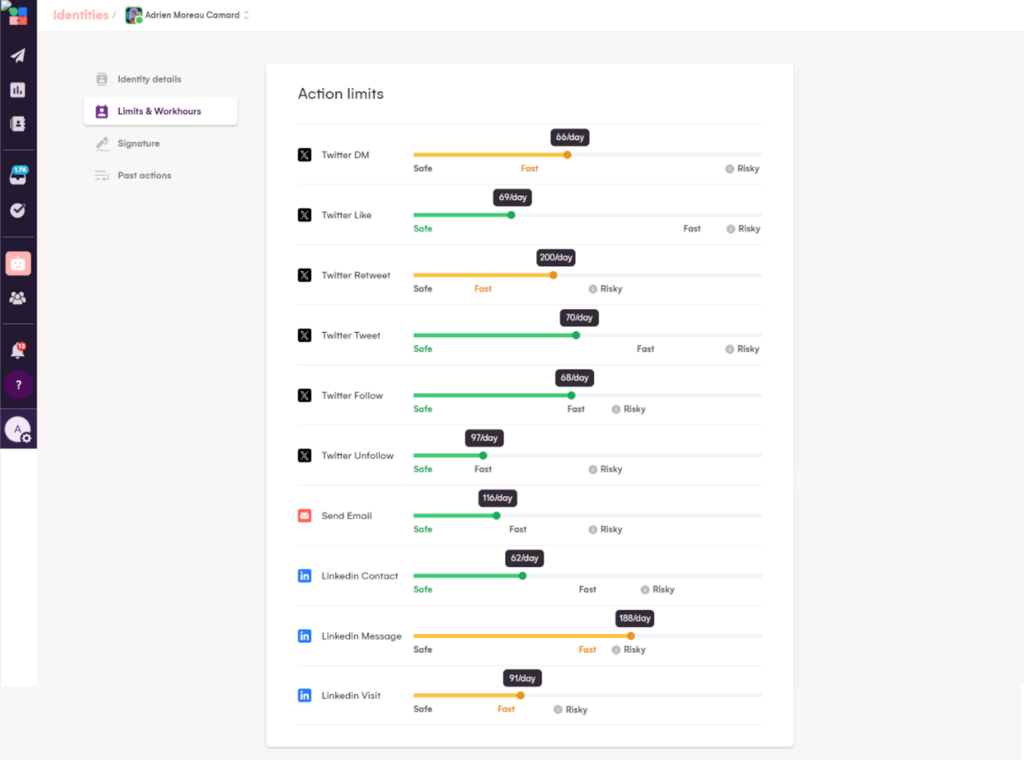The image size is (1024, 760).
Task: Click the Linkedin Message slider handle
Action: 630,635
